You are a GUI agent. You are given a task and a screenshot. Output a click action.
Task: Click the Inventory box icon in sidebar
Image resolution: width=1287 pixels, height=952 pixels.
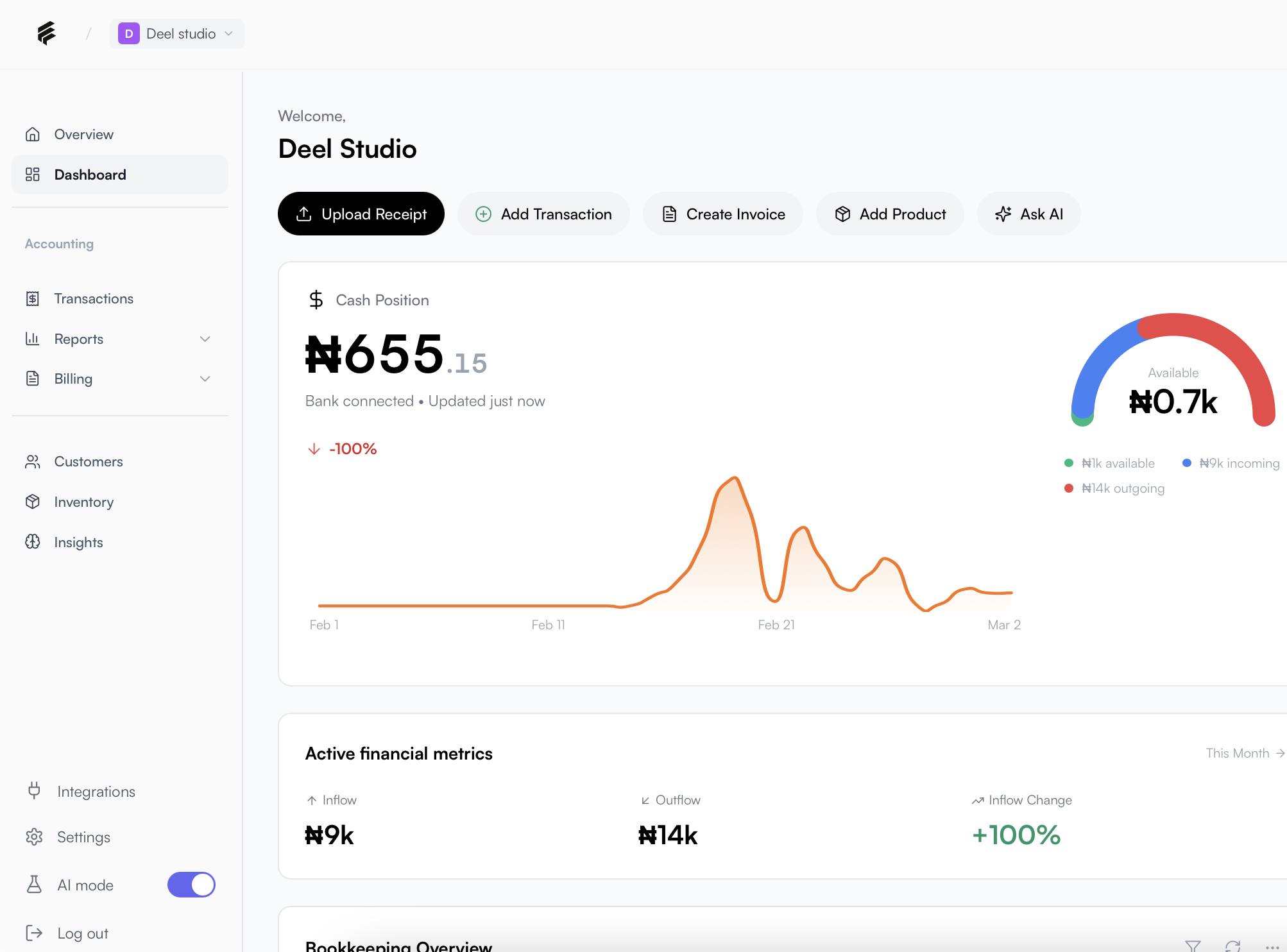[33, 502]
